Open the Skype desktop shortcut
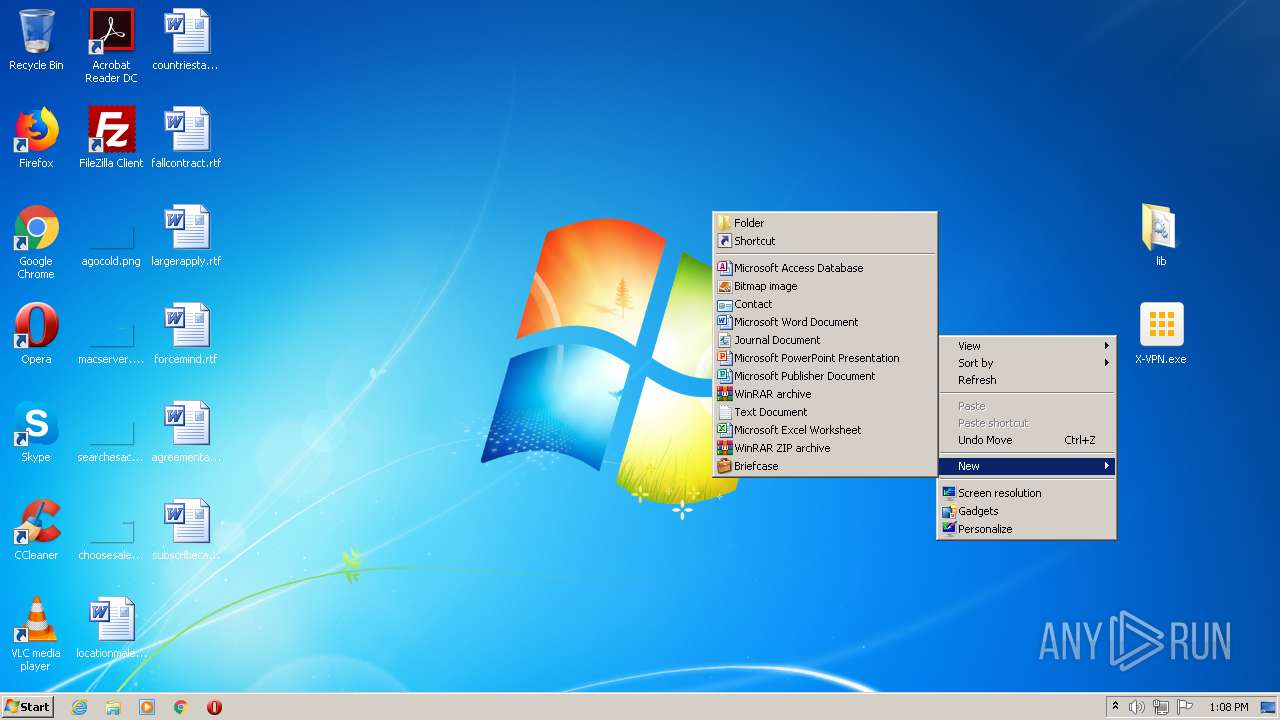This screenshot has width=1280, height=720. click(36, 432)
